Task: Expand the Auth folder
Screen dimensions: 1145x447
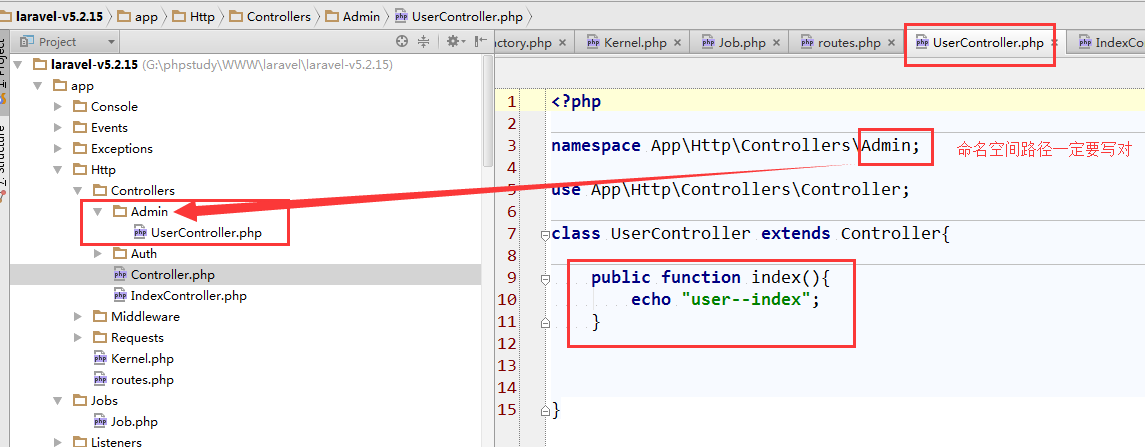Action: tap(98, 254)
